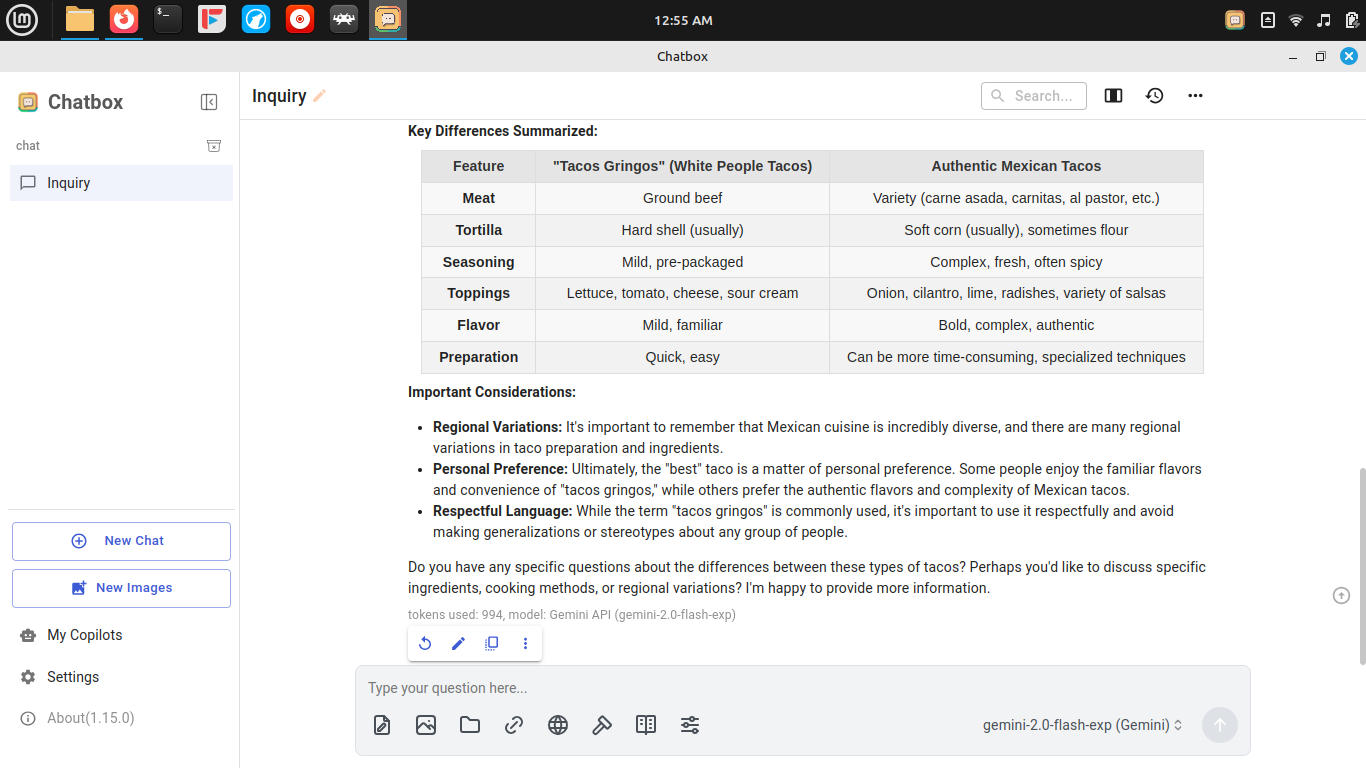Open the chat history icon
1366x768 pixels.
point(1155,96)
